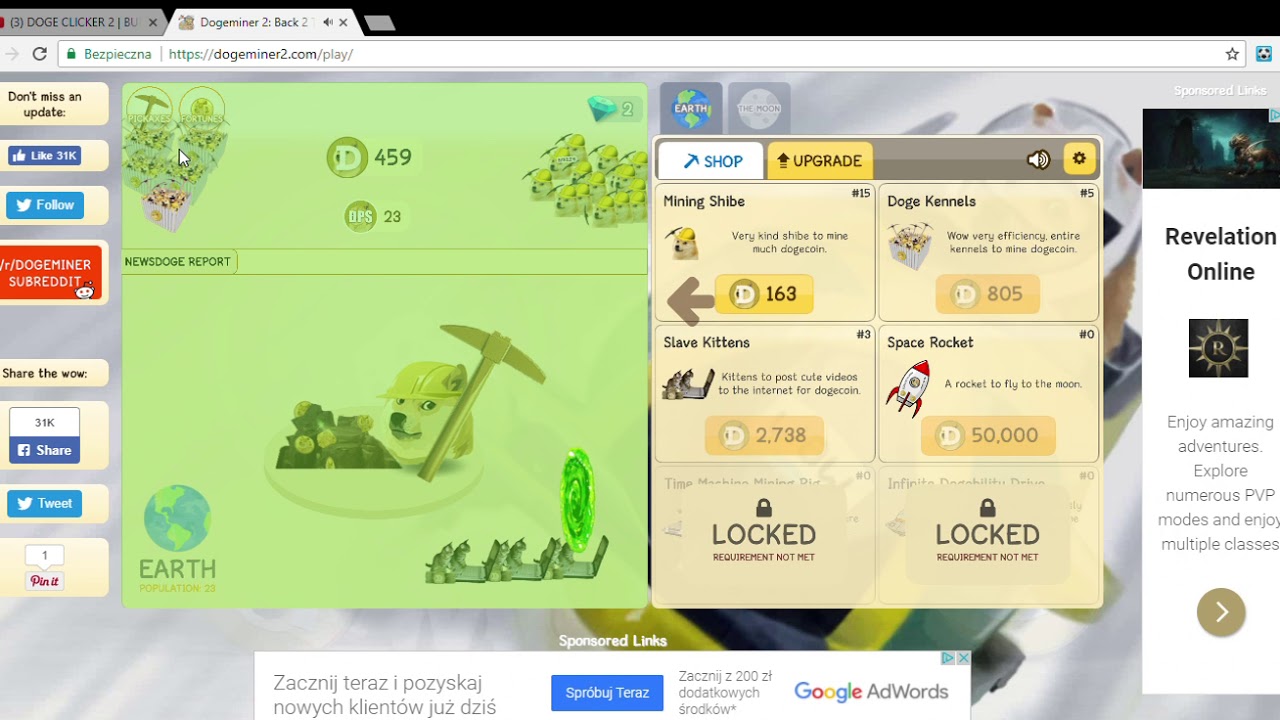Click the teal diamond gem icon
Image resolution: width=1280 pixels, height=720 pixels.
[x=602, y=109]
